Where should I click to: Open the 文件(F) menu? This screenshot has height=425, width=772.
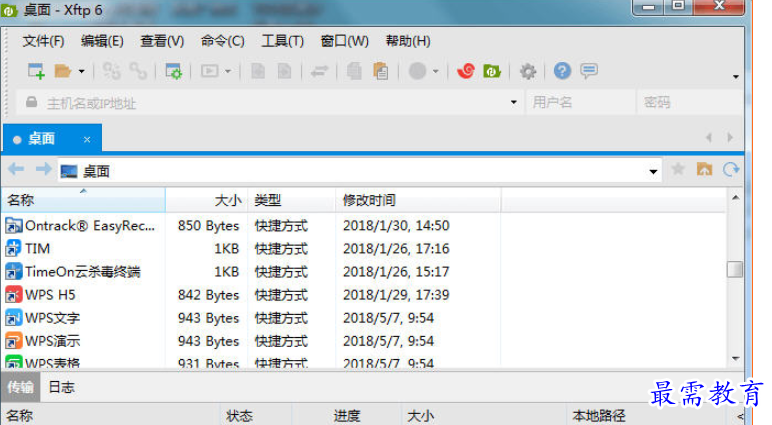point(43,41)
